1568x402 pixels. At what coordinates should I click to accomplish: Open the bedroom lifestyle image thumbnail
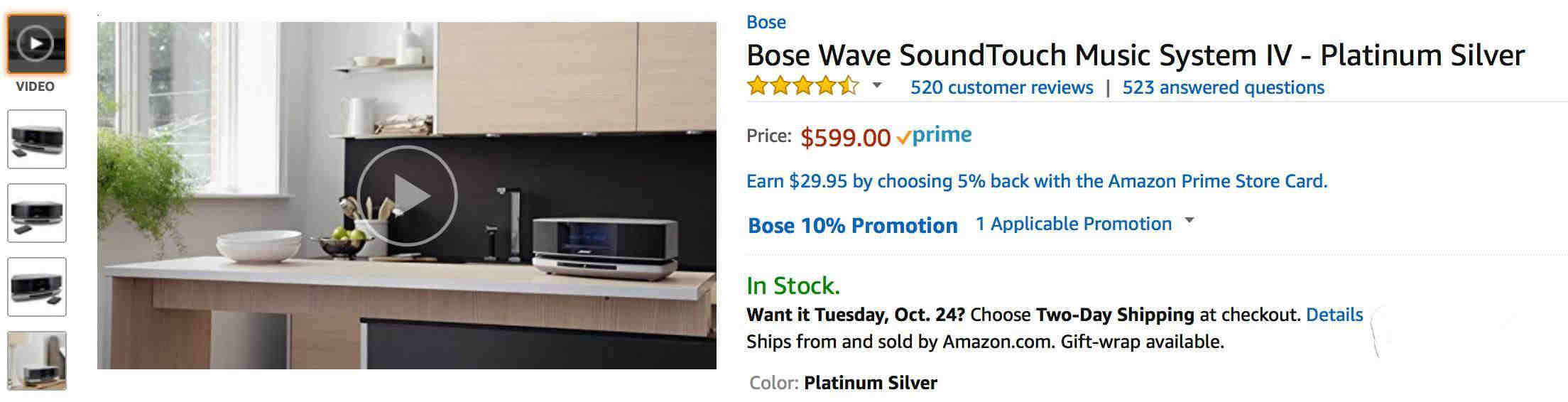pyautogui.click(x=37, y=361)
